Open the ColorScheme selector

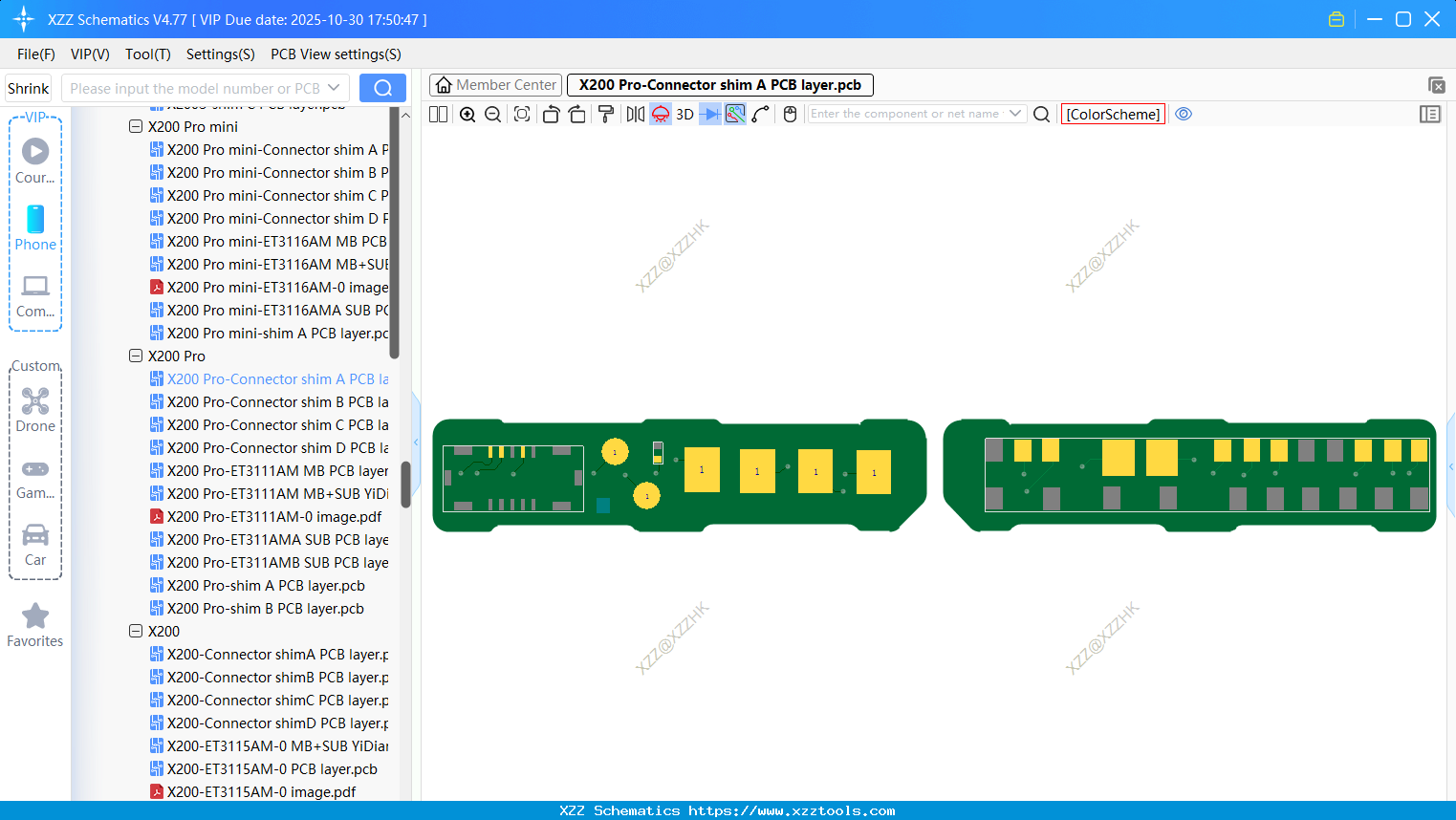(1113, 114)
